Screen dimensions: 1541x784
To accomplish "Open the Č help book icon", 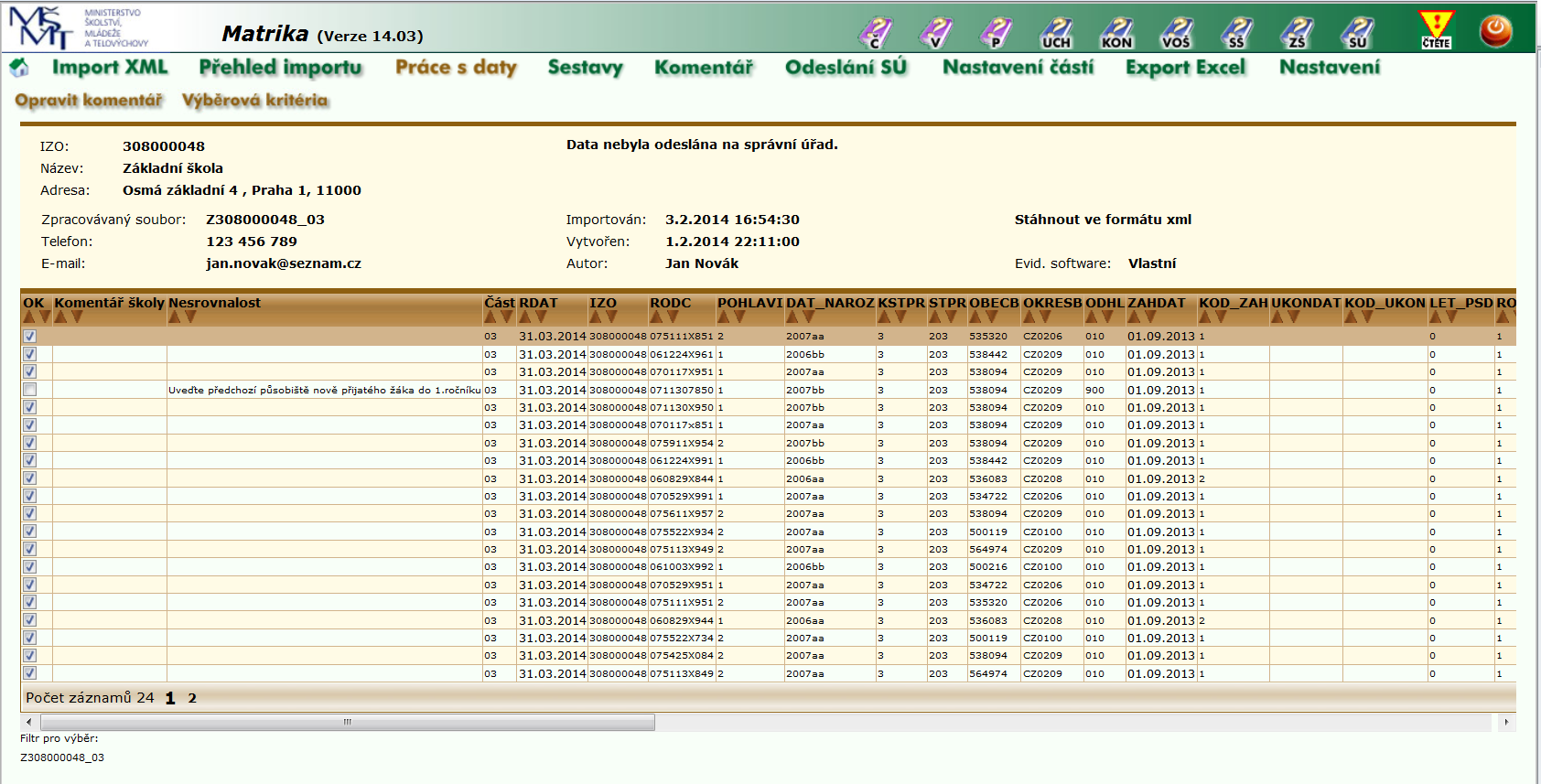I will 875,32.
